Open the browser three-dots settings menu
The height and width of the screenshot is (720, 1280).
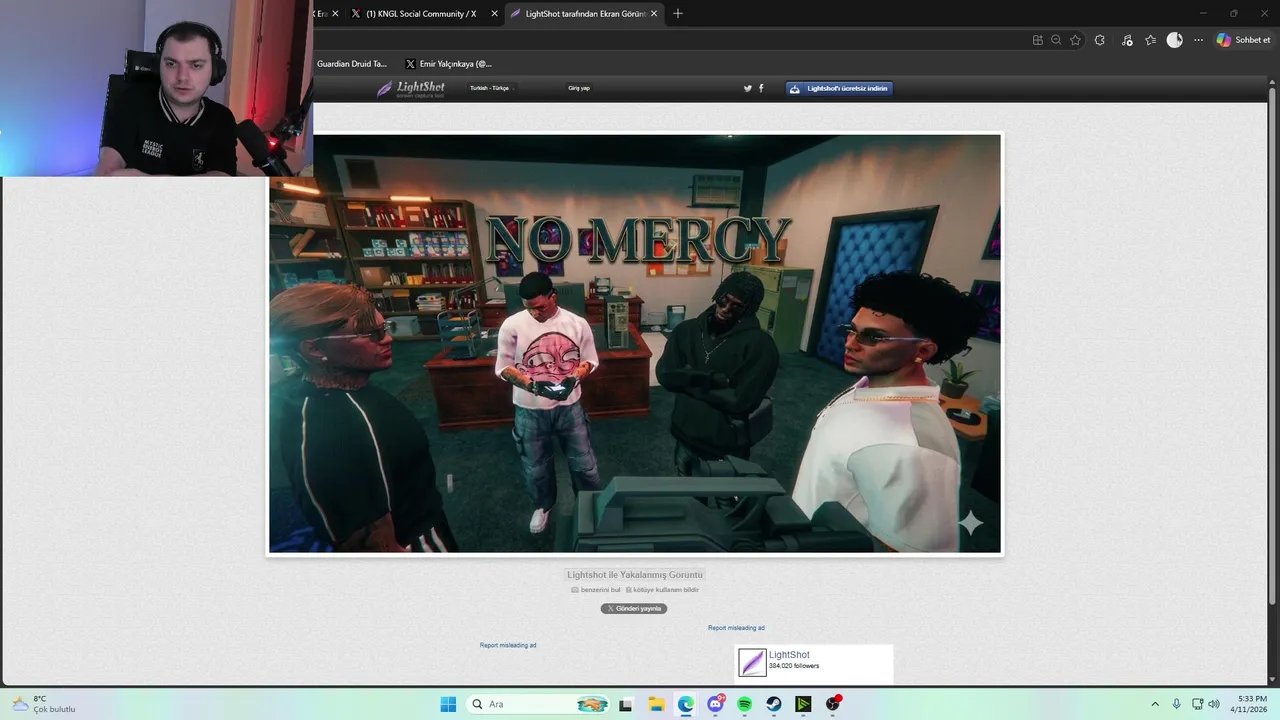click(x=1199, y=40)
